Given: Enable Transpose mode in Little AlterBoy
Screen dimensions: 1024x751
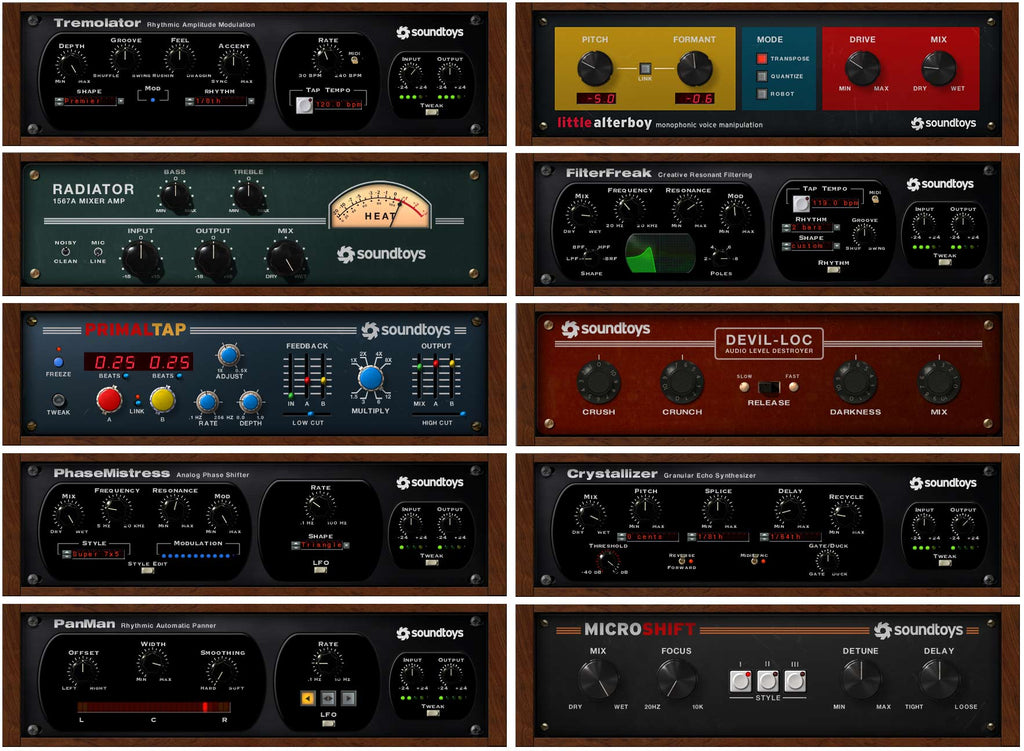Looking at the screenshot, I should (761, 59).
